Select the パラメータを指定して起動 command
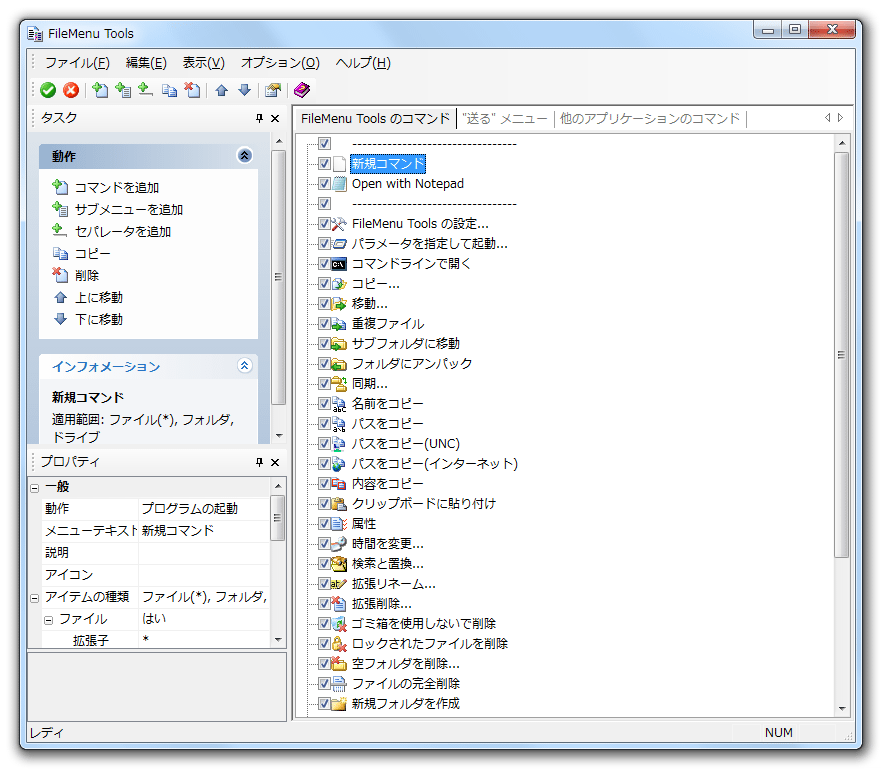This screenshot has width=885, height=773. pos(430,244)
